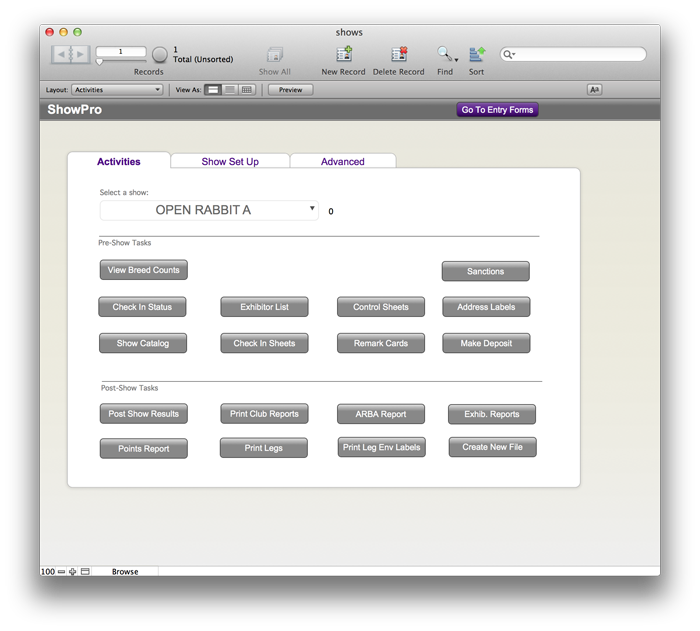Click the zoom in icon in status bar
The width and height of the screenshot is (700, 631).
[x=72, y=572]
